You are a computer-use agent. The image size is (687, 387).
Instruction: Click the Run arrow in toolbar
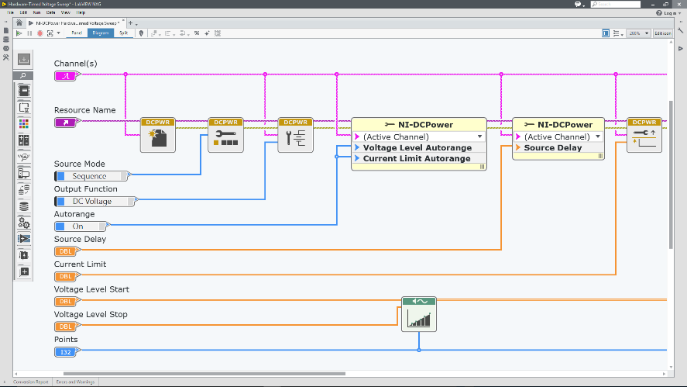[19, 33]
